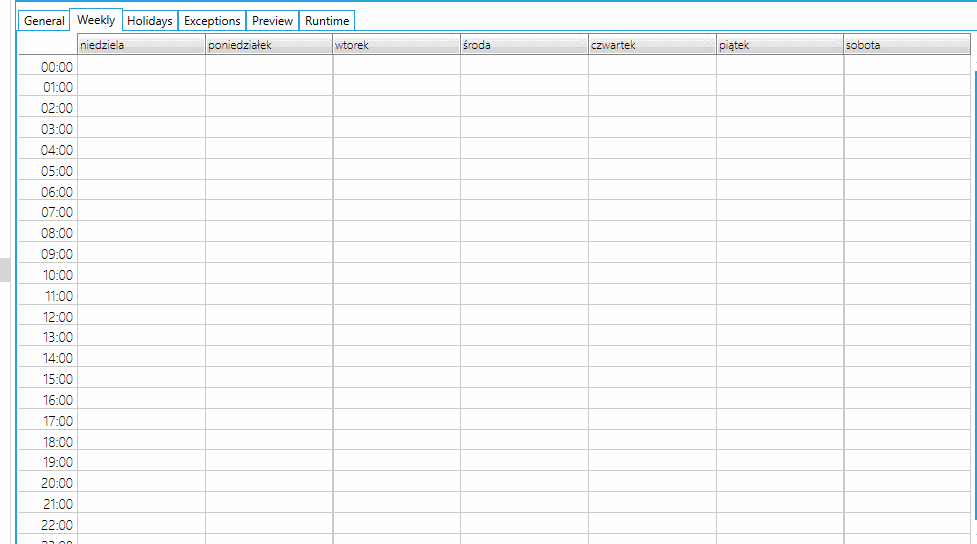The height and width of the screenshot is (544, 977).
Task: Click the 02:00 time label
Action: click(57, 108)
